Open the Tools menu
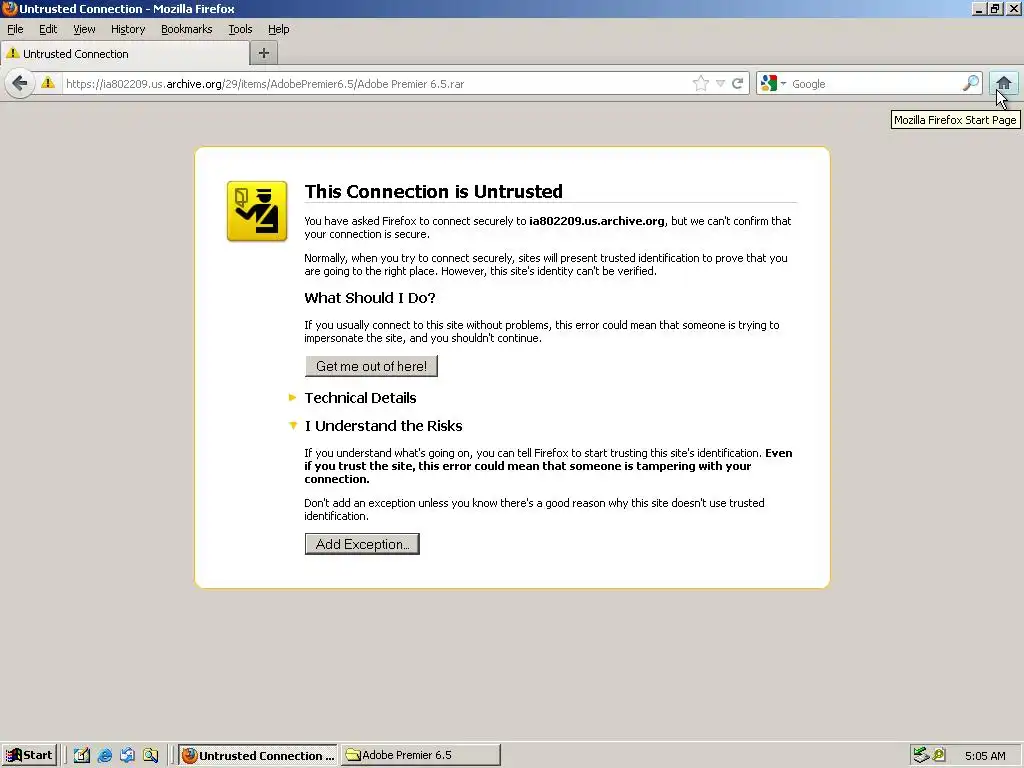 coord(240,29)
